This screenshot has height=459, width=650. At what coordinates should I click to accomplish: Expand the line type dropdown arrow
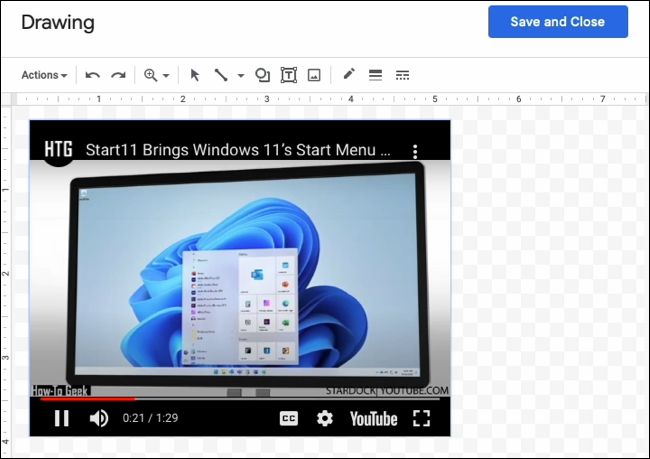pos(241,75)
